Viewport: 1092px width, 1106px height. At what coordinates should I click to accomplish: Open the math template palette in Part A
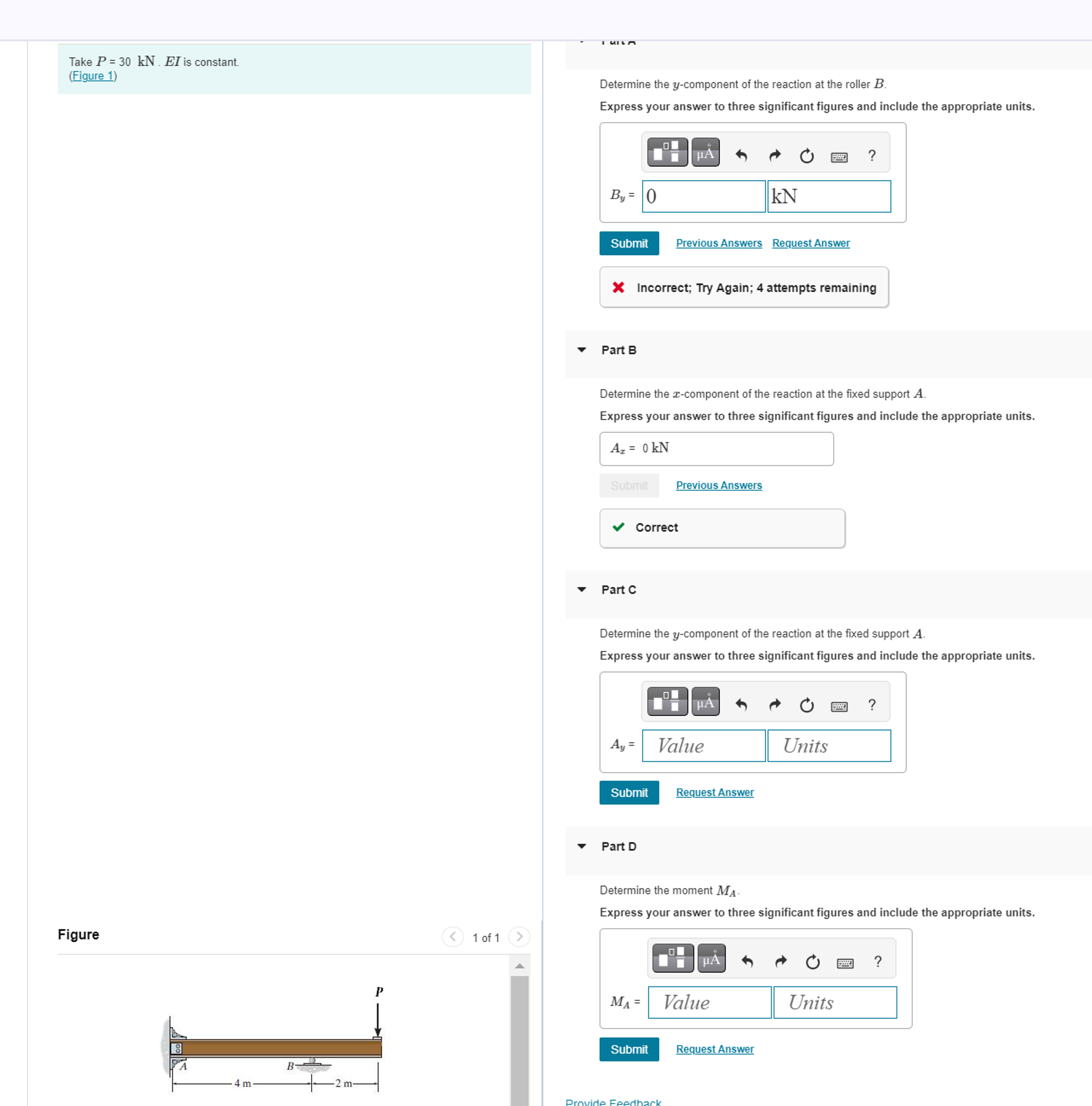pyautogui.click(x=666, y=152)
